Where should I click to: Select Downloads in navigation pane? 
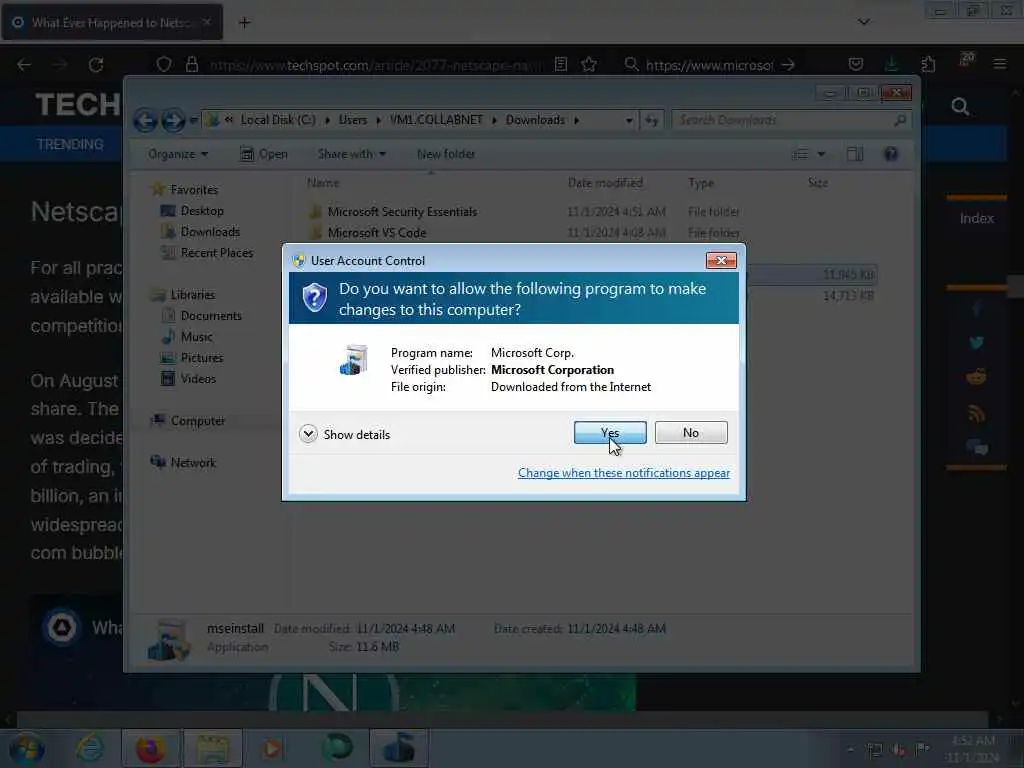[x=210, y=232]
